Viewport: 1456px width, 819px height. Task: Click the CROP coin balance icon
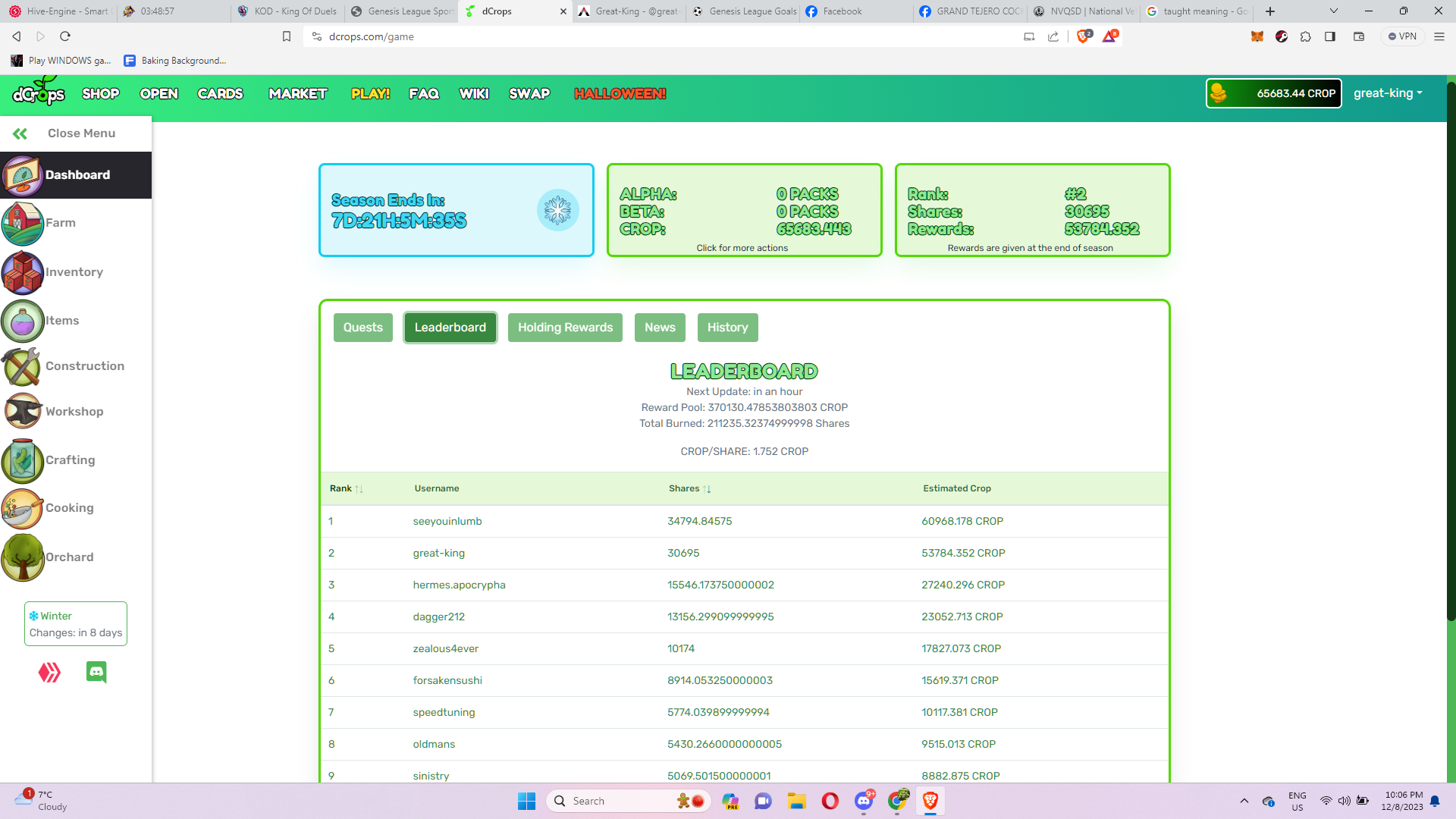(1219, 93)
